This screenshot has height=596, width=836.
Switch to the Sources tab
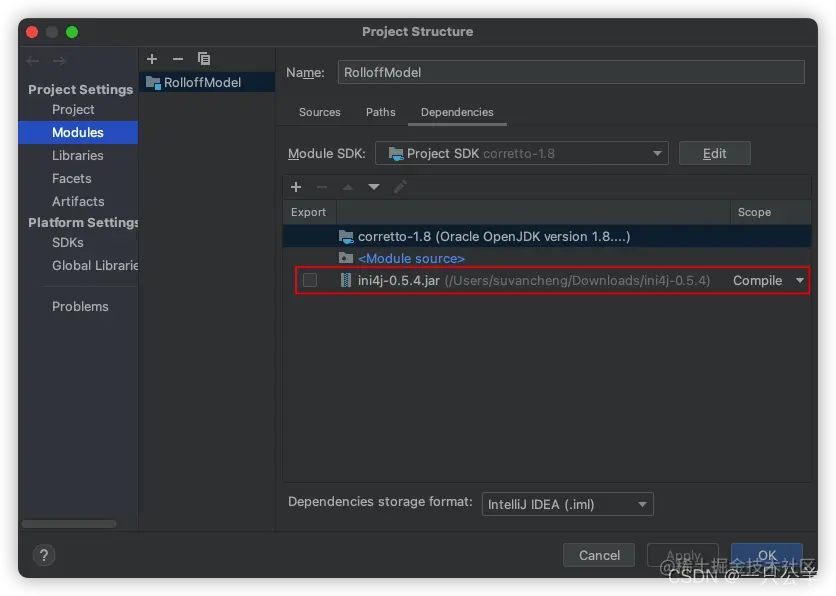coord(320,112)
